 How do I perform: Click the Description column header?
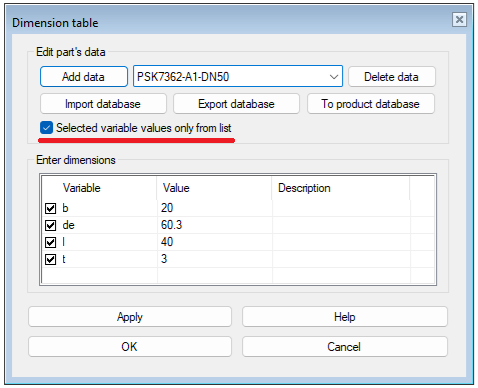coord(340,188)
